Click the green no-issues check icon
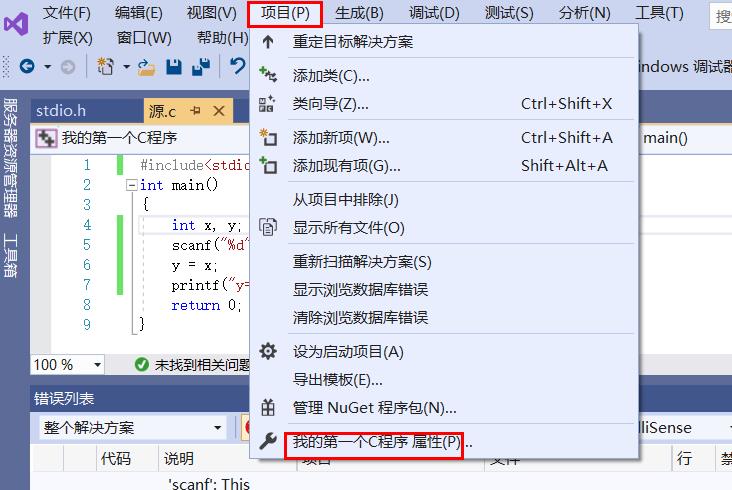This screenshot has height=490, width=732. tap(141, 364)
